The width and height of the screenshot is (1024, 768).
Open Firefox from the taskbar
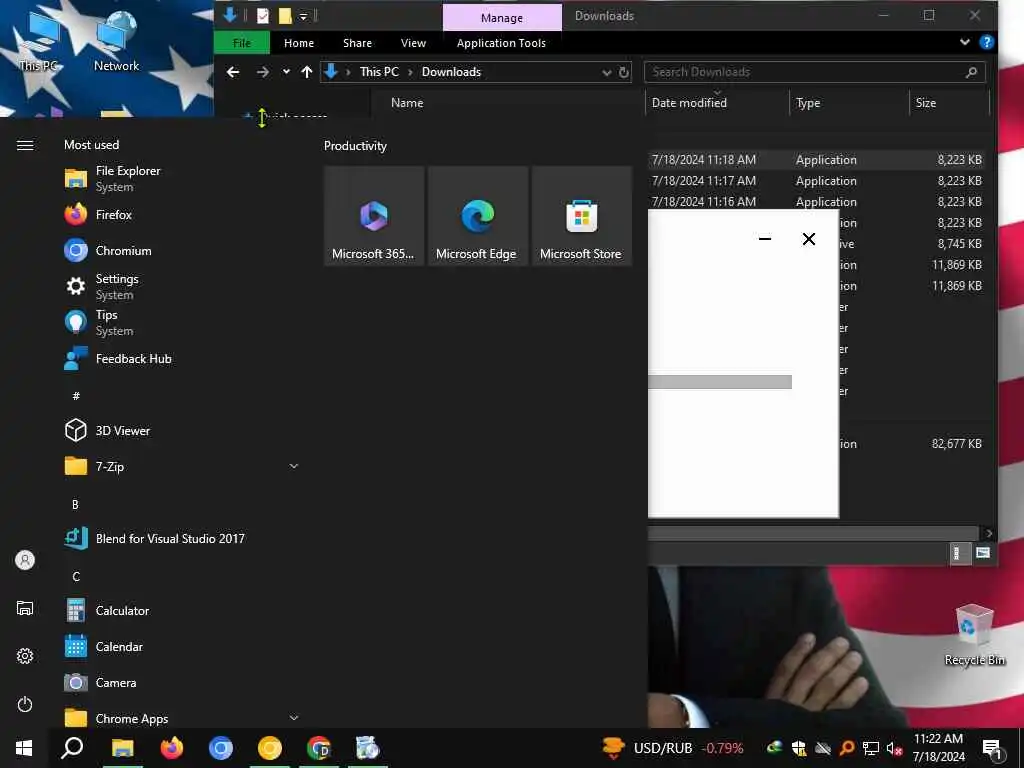coord(172,748)
